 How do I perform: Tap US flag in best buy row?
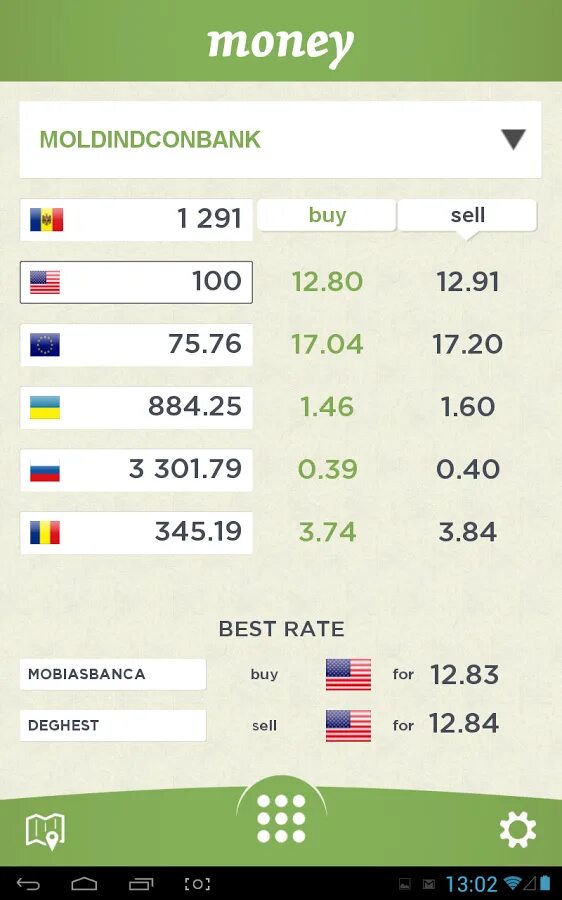click(x=348, y=674)
